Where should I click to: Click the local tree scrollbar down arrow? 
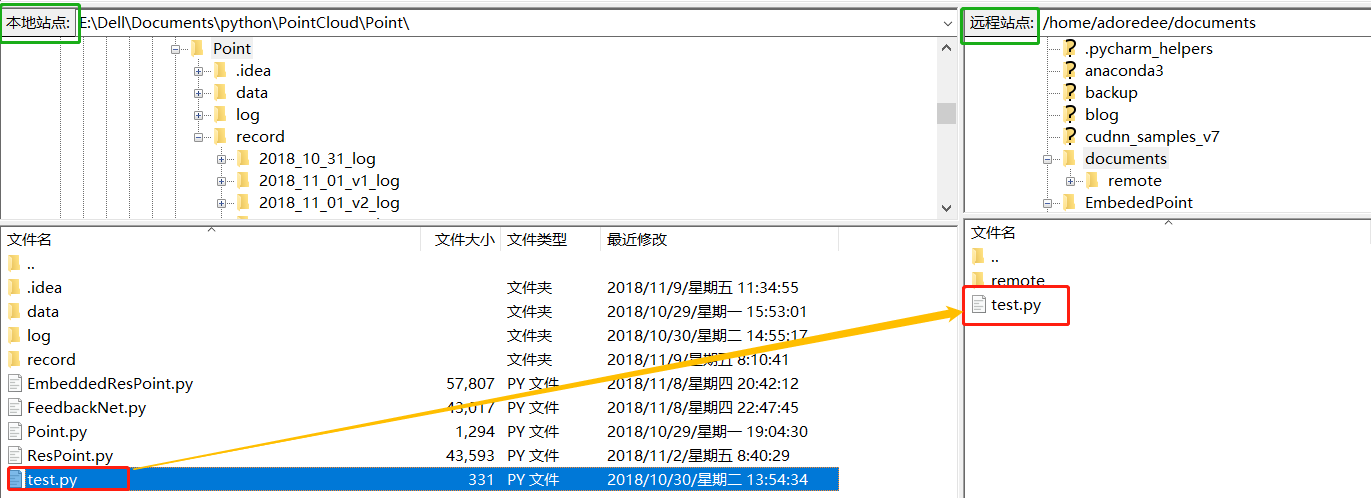(x=946, y=208)
